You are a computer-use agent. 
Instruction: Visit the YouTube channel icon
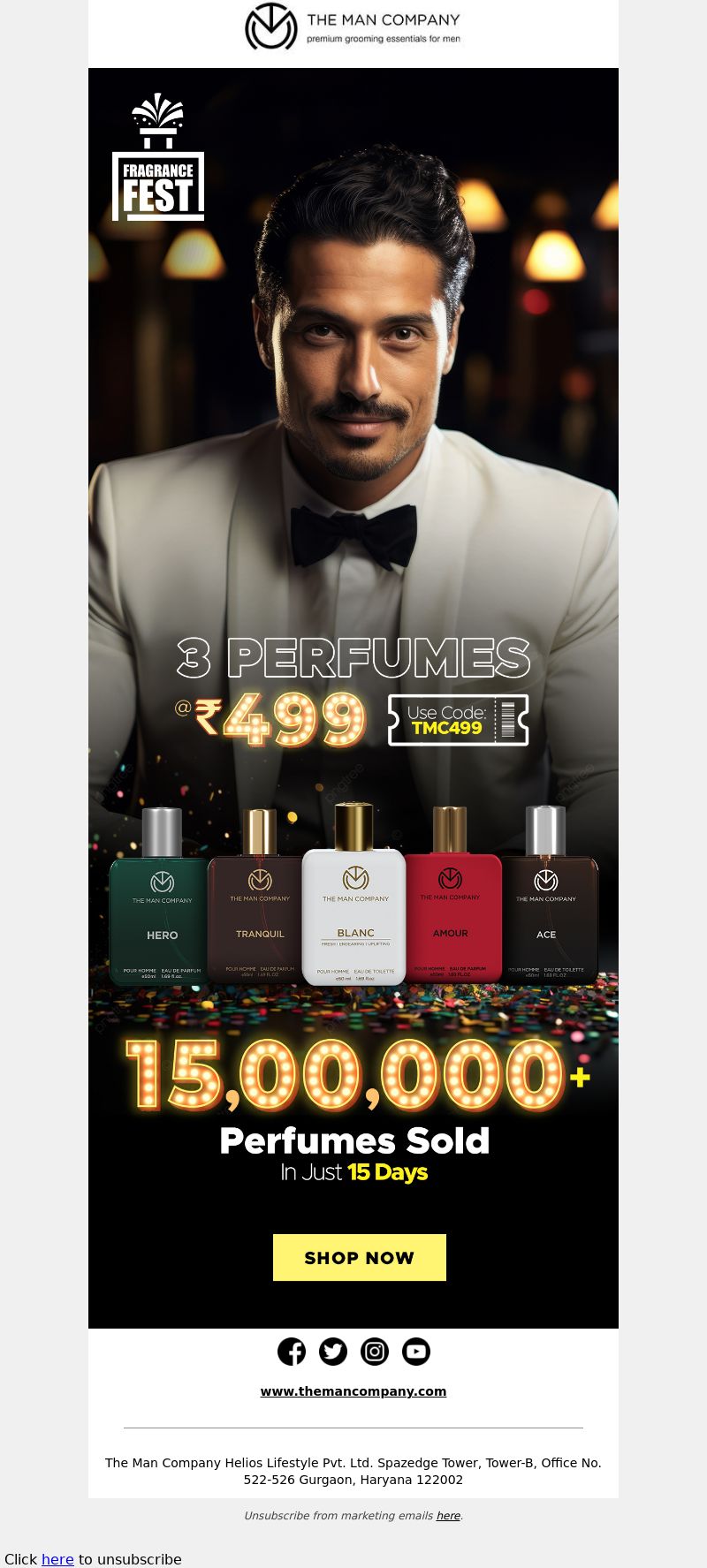point(416,1352)
